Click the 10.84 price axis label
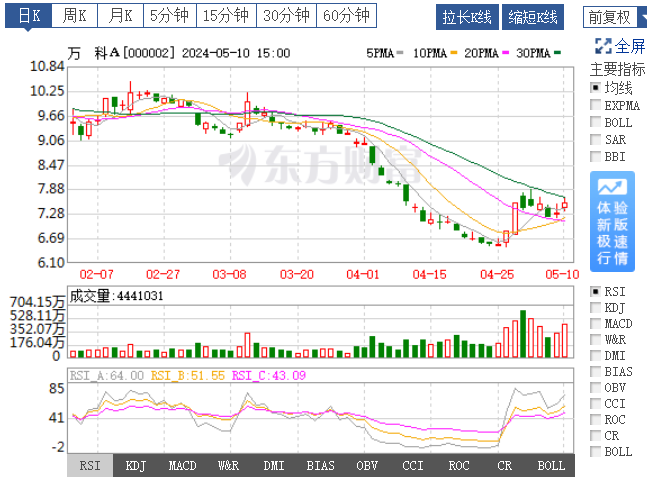 [47, 66]
